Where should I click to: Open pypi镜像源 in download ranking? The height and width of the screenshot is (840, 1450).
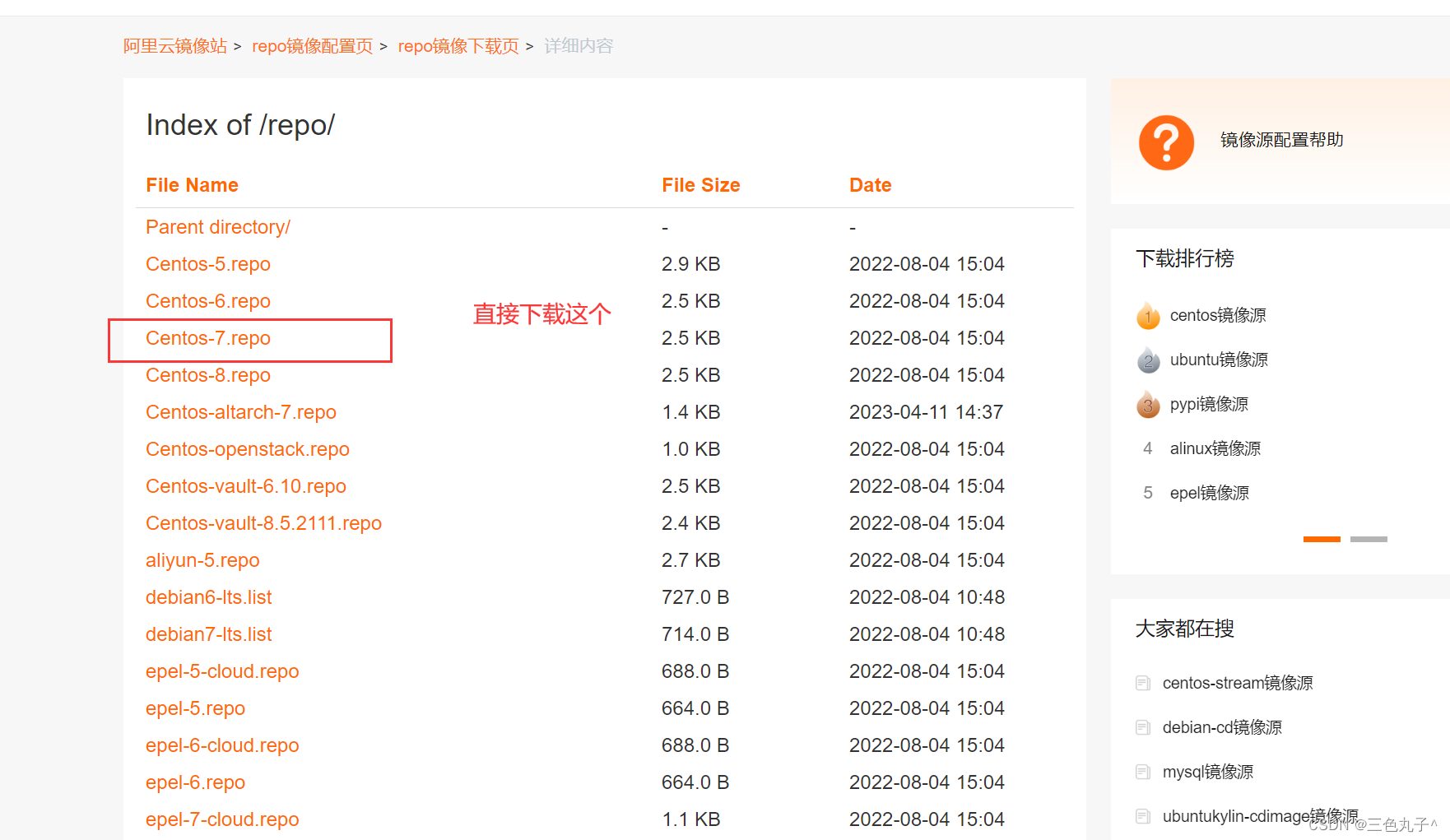(x=1209, y=404)
